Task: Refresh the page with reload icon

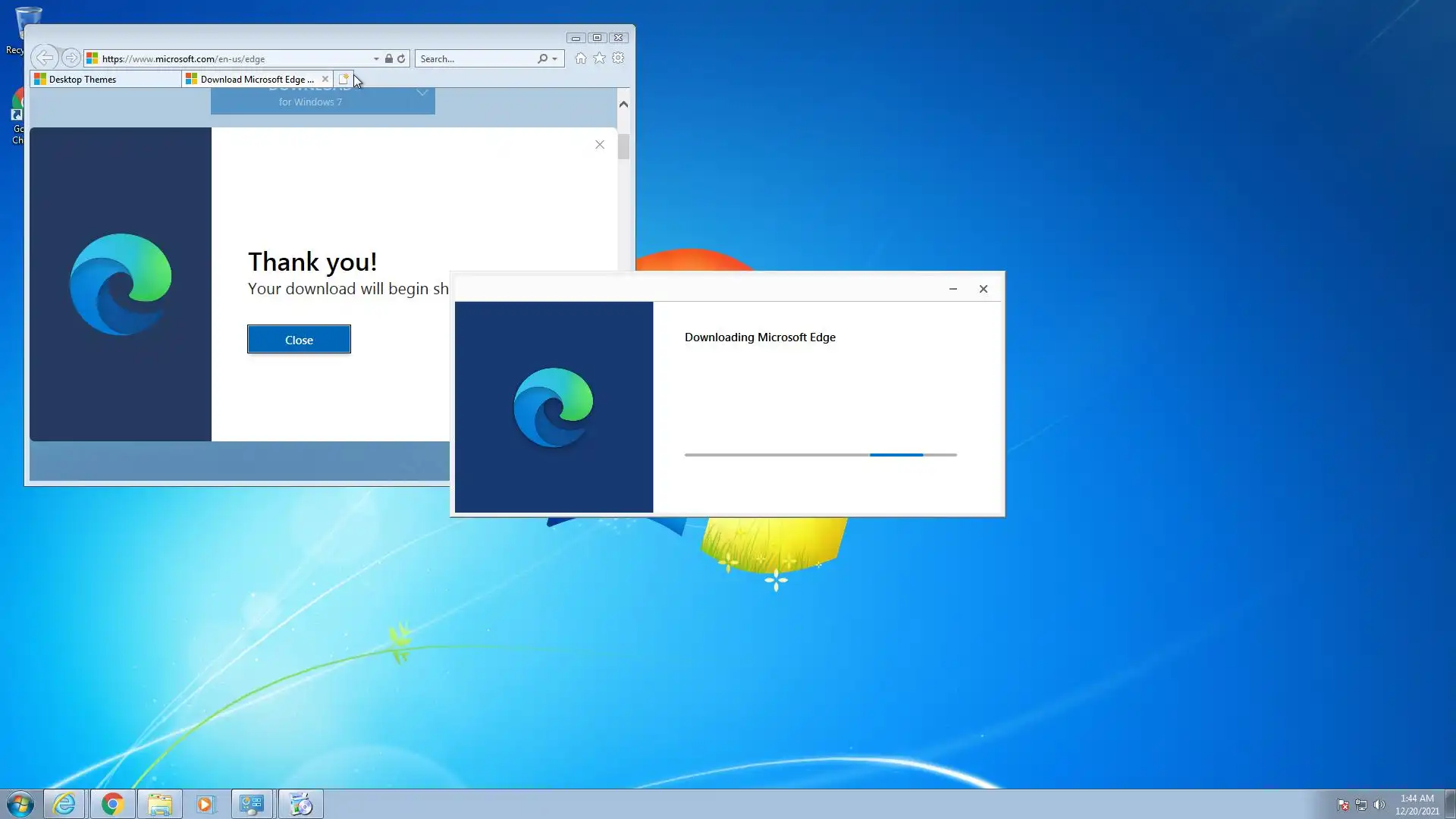Action: pos(401,58)
